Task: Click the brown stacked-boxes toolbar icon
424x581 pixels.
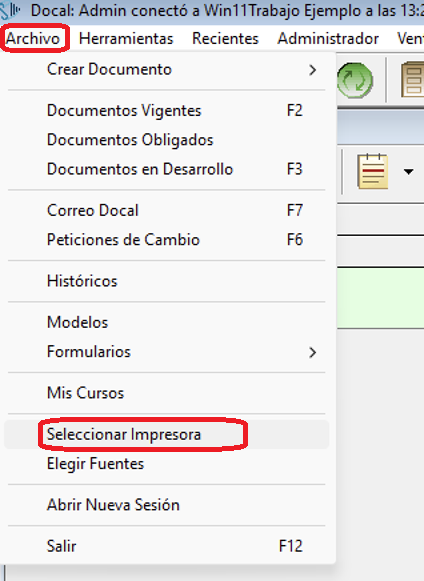Action: (x=413, y=80)
